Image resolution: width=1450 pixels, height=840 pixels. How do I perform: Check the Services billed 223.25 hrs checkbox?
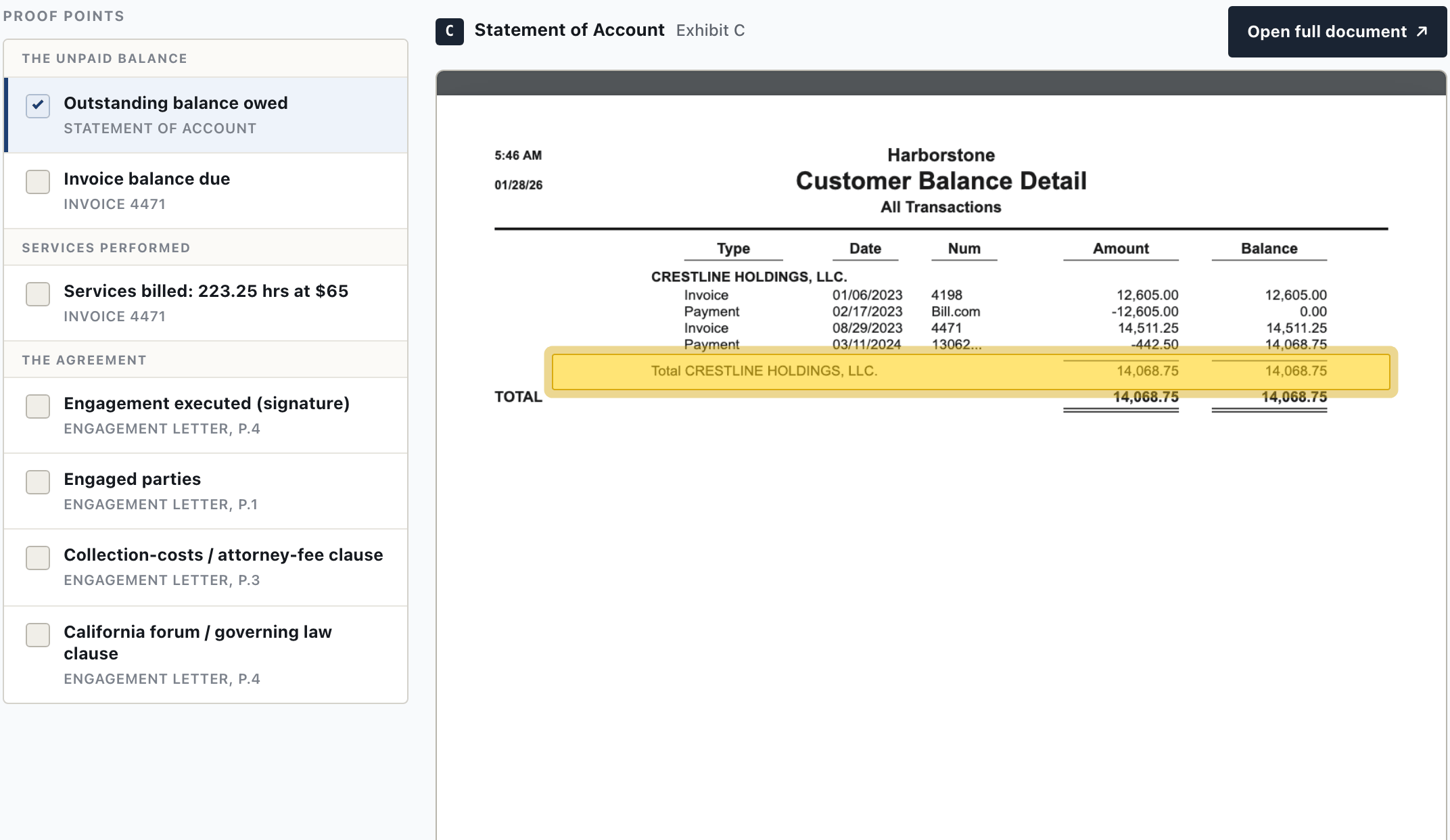(38, 294)
